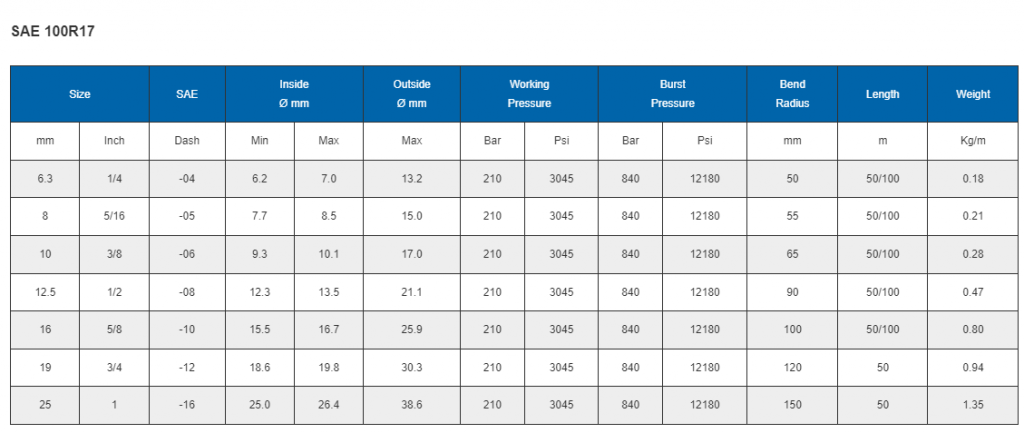Click weight value 0.18
The image size is (1024, 433).
coord(973,178)
